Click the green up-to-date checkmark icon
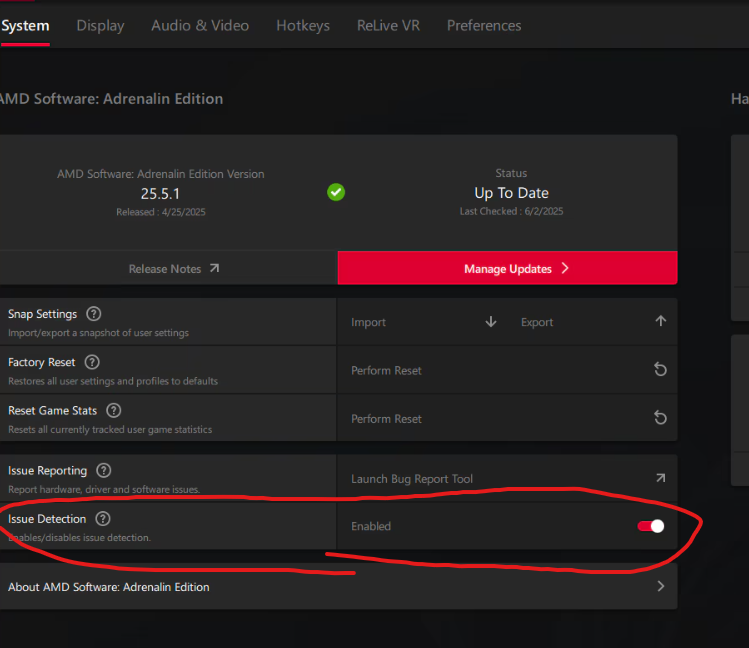The height and width of the screenshot is (648, 749). click(336, 192)
